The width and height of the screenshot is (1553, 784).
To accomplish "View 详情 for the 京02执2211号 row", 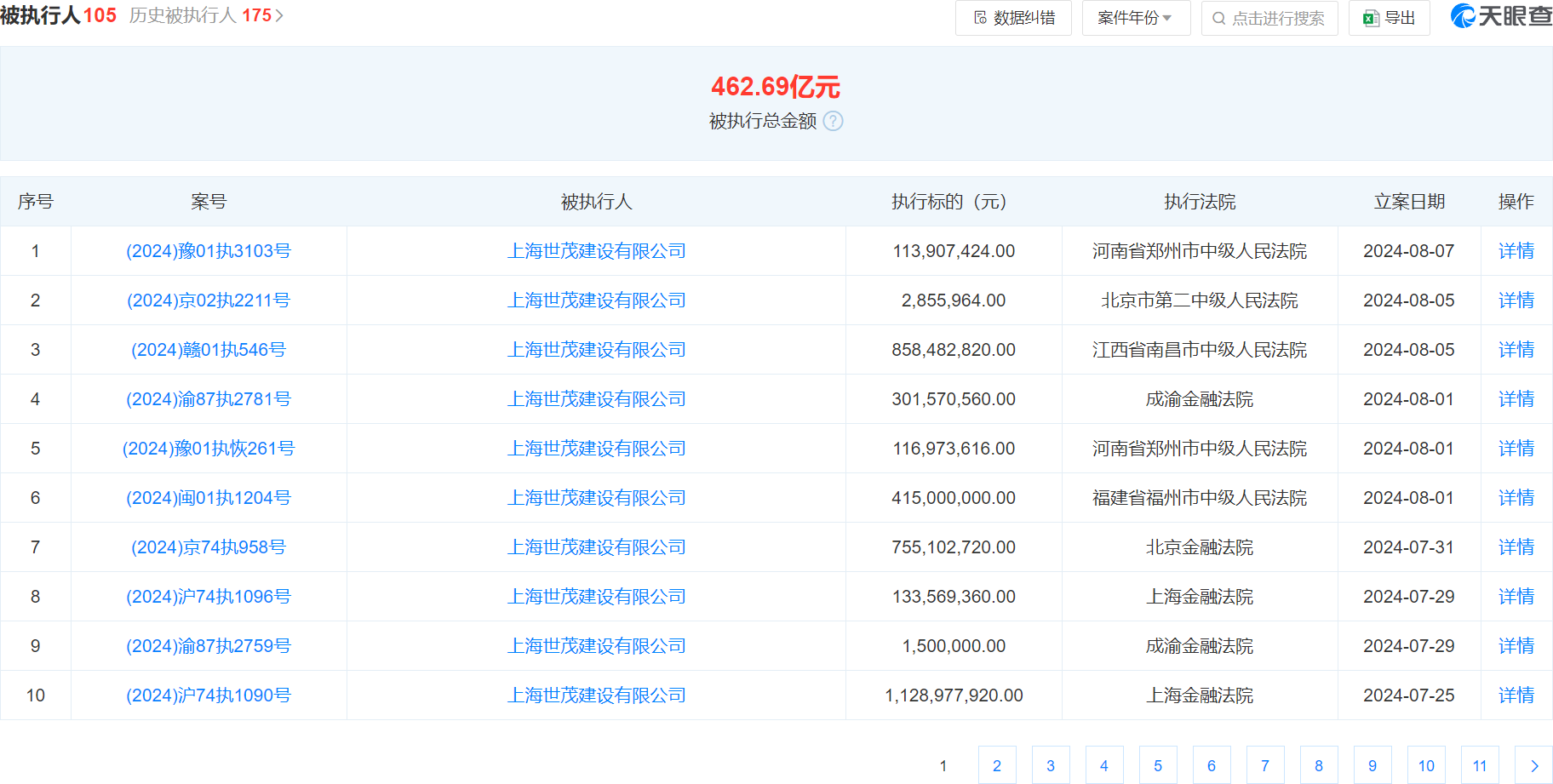I will [1516, 300].
